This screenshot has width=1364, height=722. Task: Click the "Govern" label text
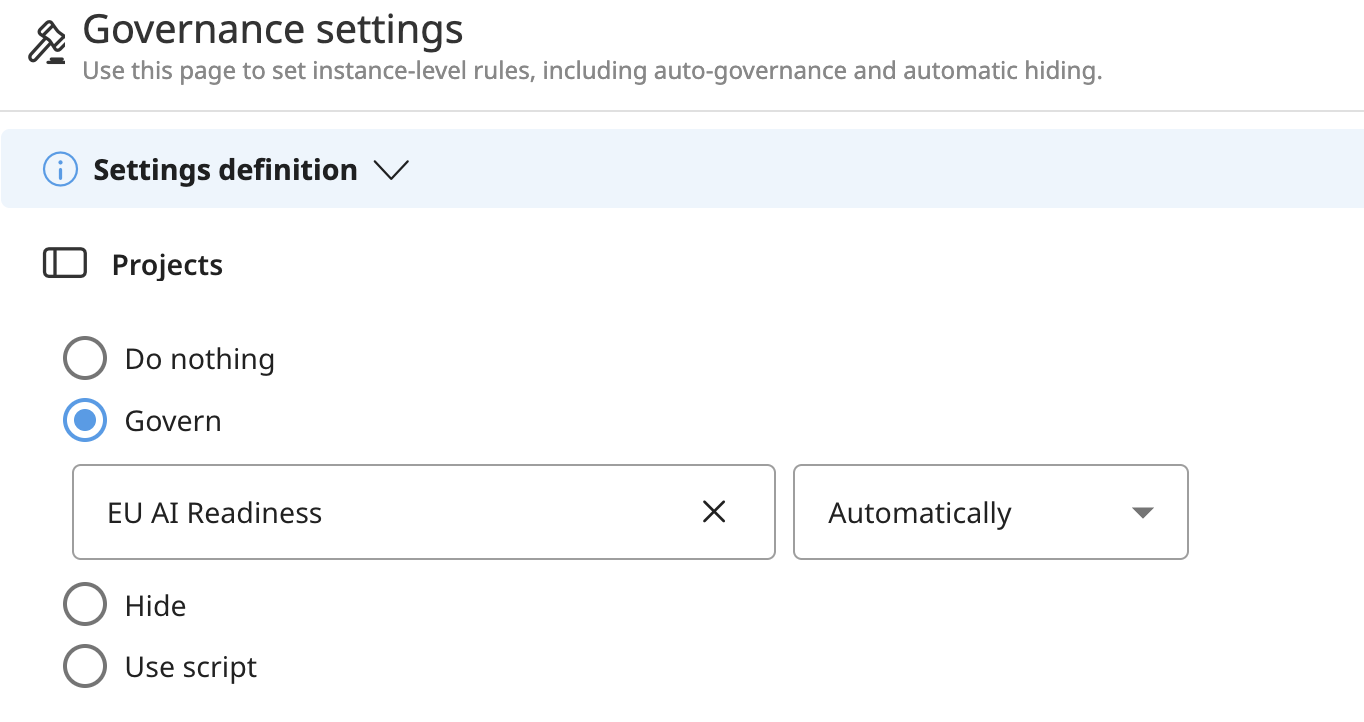click(173, 421)
